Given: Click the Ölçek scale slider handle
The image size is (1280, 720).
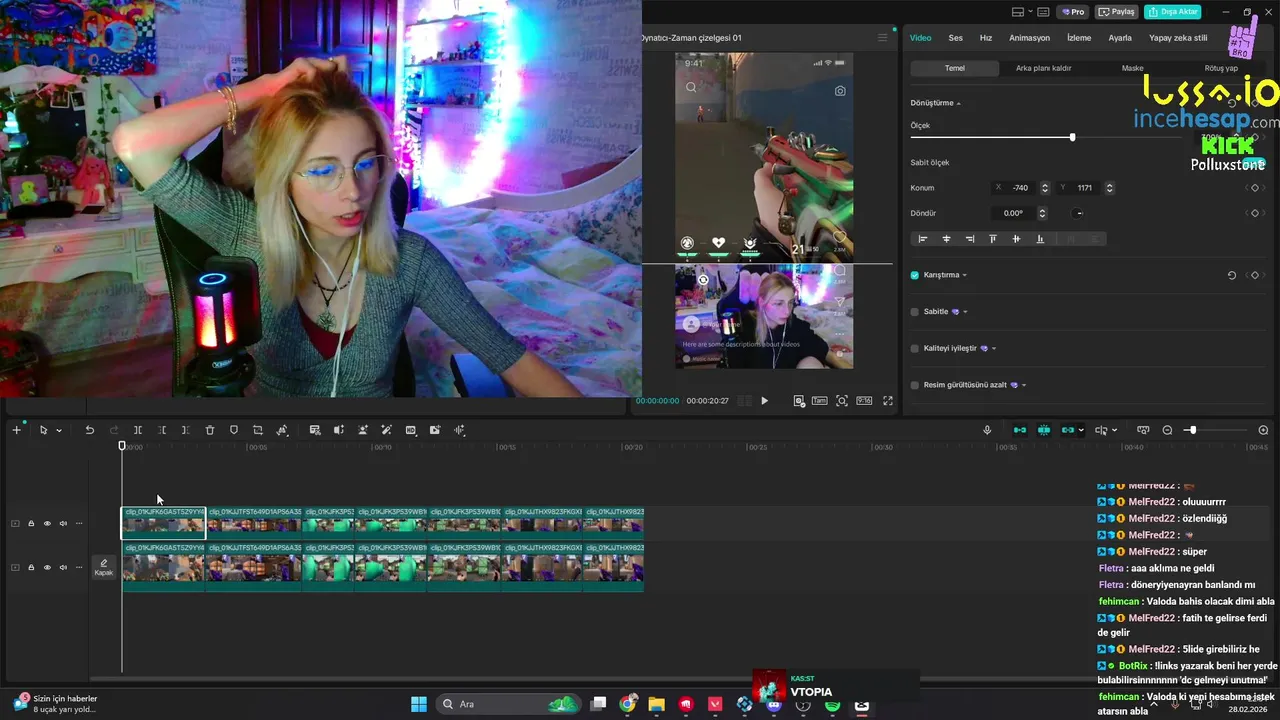Looking at the screenshot, I should 1072,137.
